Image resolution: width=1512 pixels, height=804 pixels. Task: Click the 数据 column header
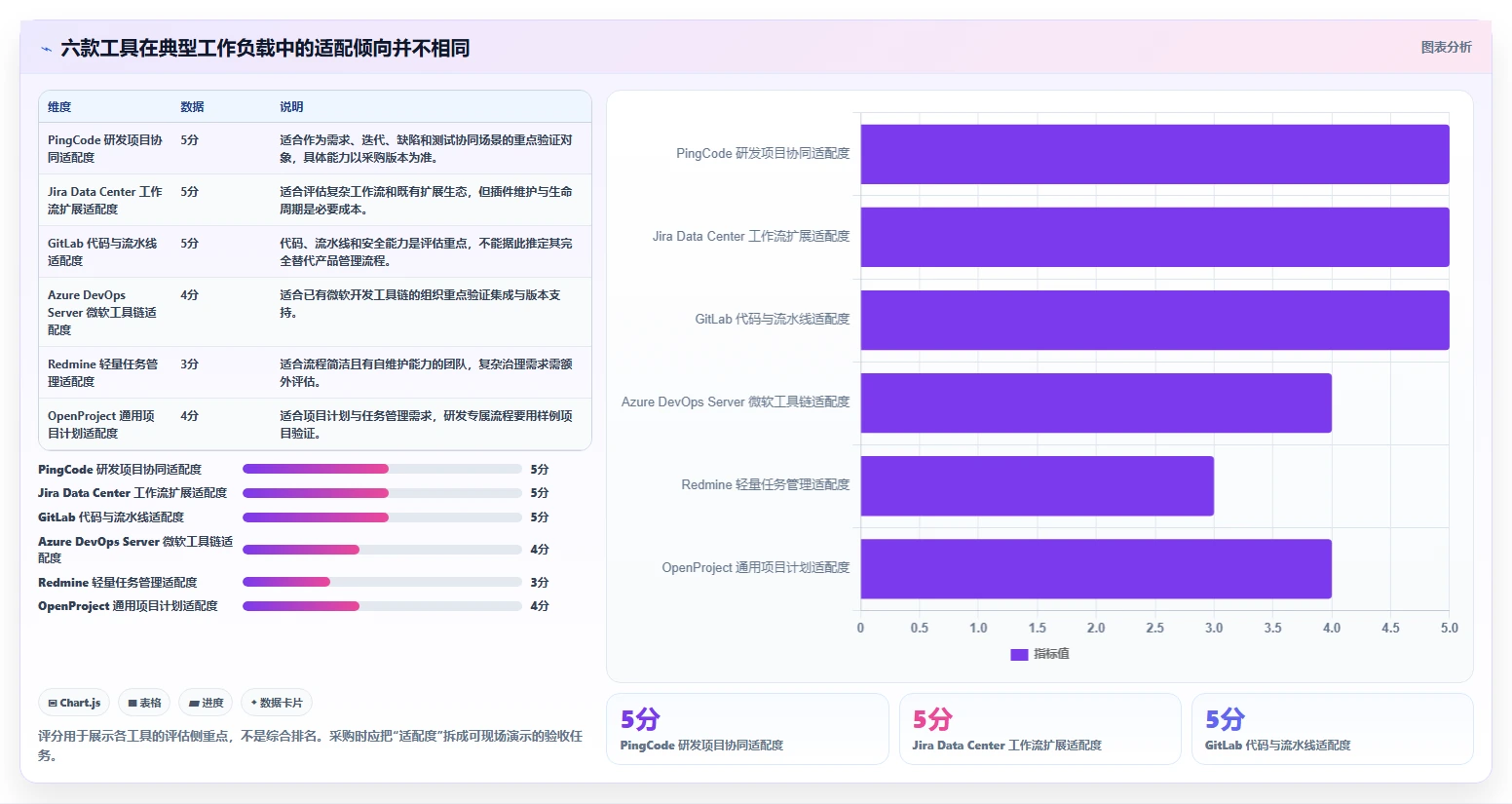(x=192, y=107)
